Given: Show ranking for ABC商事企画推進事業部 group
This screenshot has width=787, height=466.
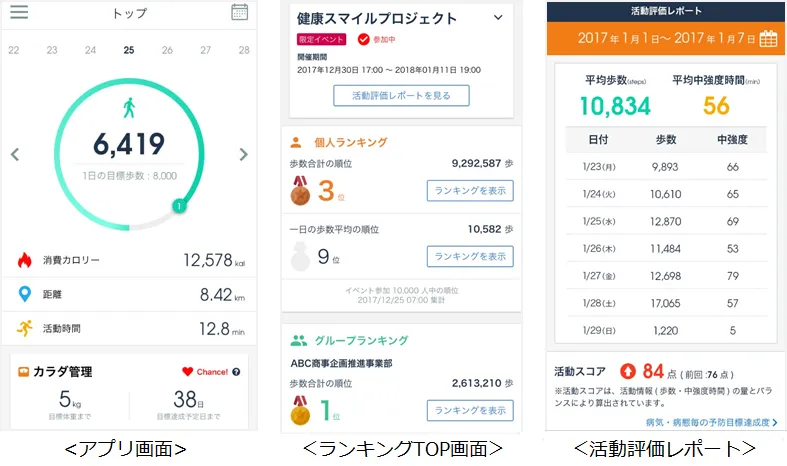Looking at the screenshot, I should tap(469, 410).
